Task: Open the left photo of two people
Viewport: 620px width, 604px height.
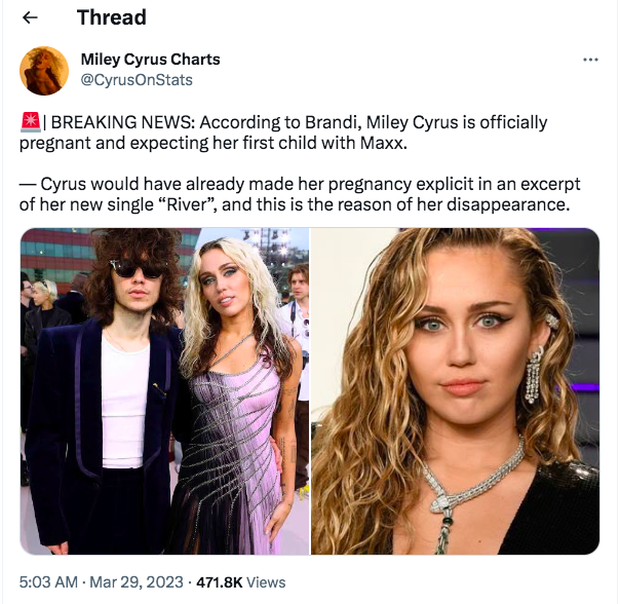Action: tap(164, 391)
